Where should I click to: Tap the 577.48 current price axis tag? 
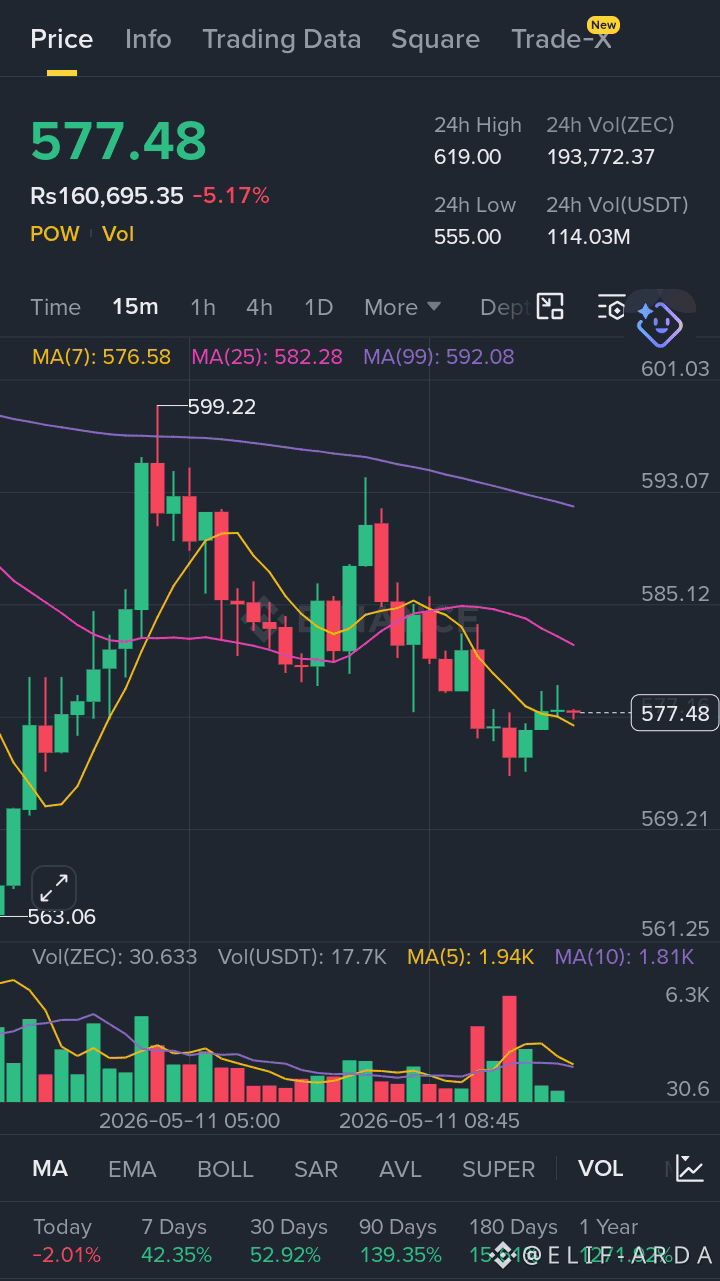coord(675,713)
